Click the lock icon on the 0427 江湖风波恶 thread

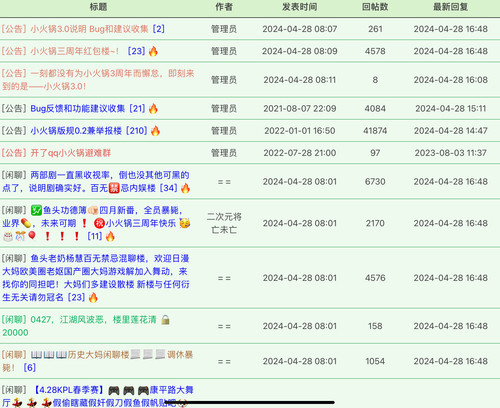(x=165, y=320)
